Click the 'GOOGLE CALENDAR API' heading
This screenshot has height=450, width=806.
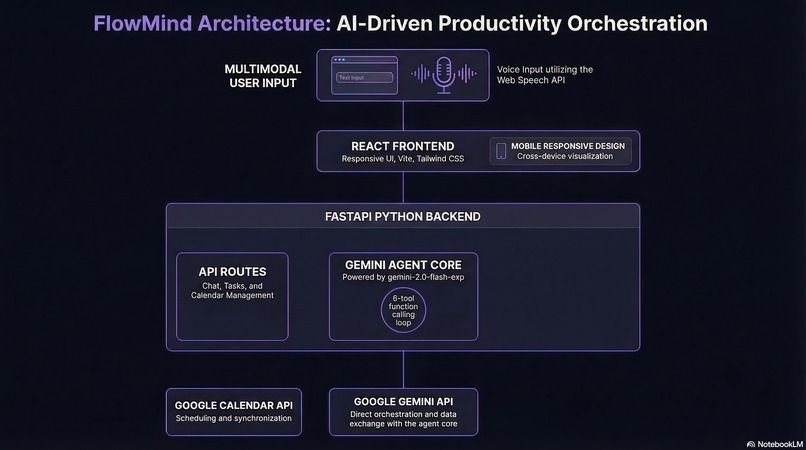click(233, 405)
